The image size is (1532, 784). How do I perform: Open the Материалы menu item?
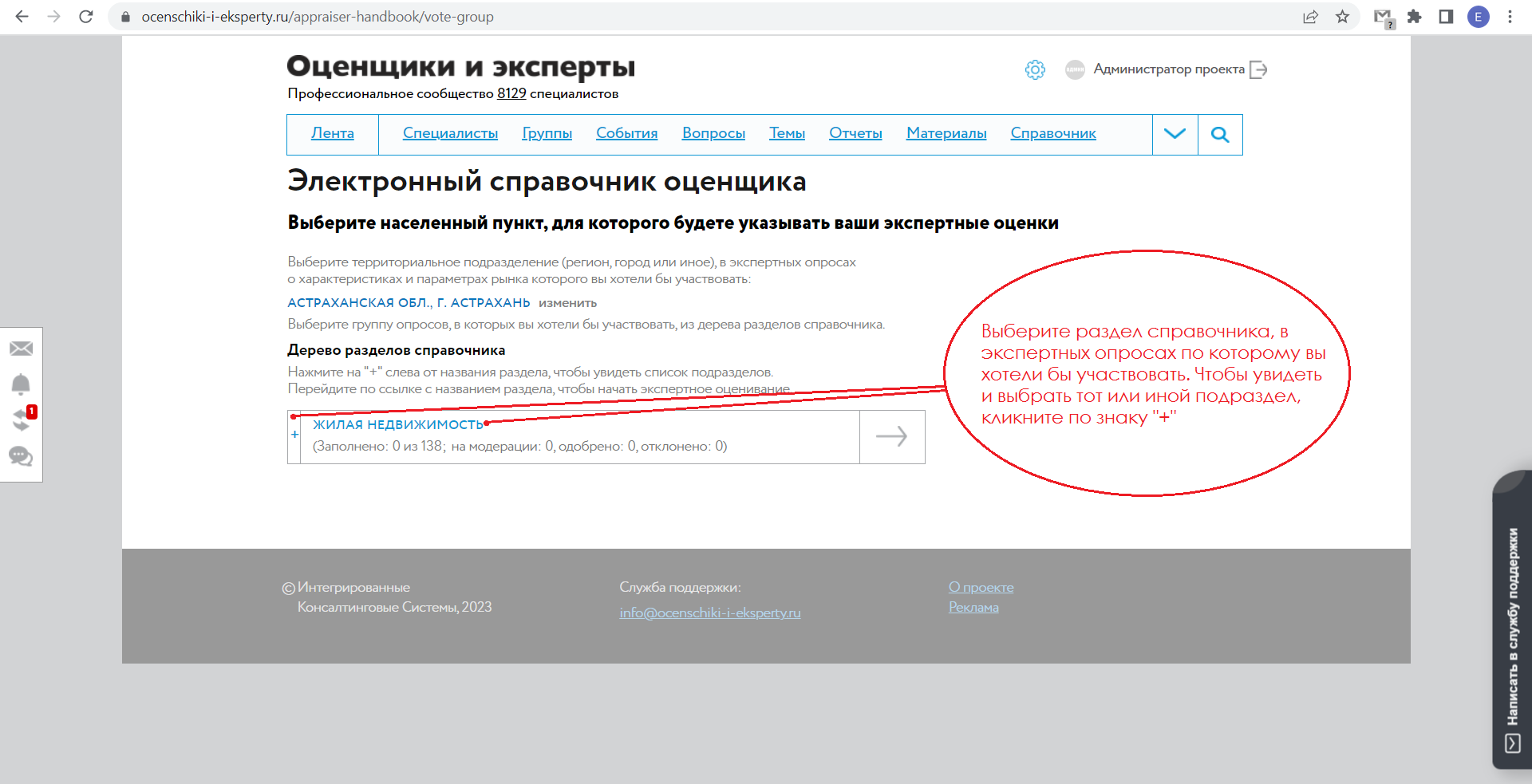pos(946,133)
